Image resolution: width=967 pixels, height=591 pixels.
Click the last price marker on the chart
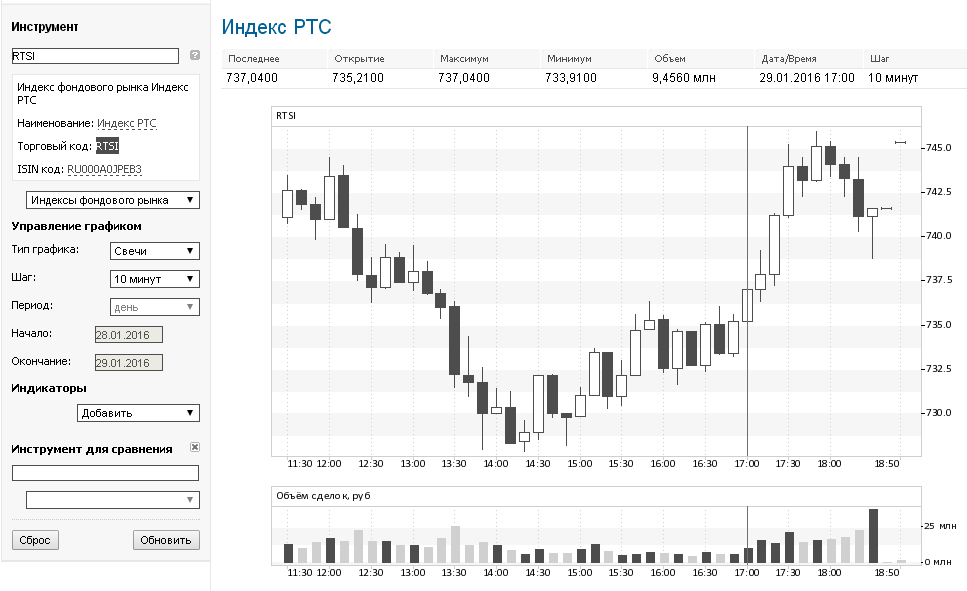[886, 209]
